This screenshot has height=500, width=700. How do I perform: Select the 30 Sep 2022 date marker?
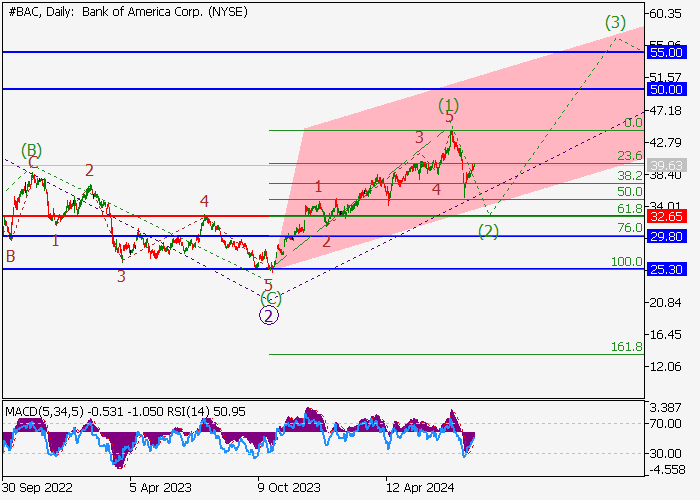pyautogui.click(x=36, y=487)
